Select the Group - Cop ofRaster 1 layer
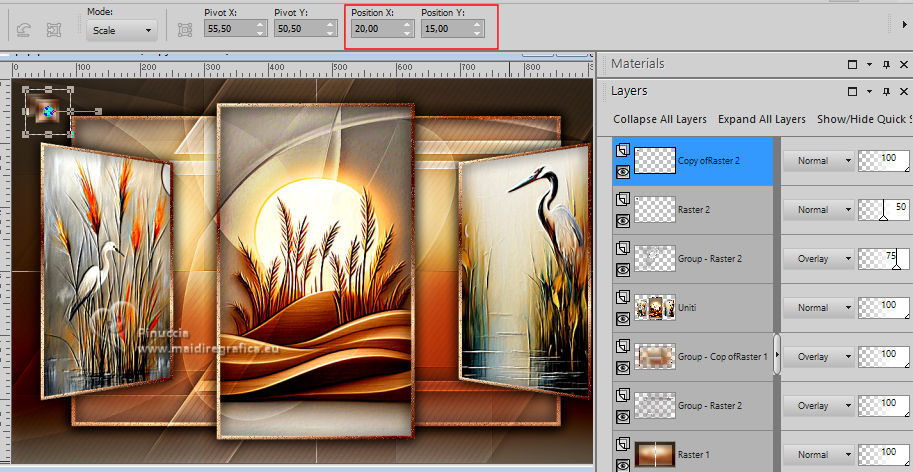913x472 pixels. coord(693,357)
